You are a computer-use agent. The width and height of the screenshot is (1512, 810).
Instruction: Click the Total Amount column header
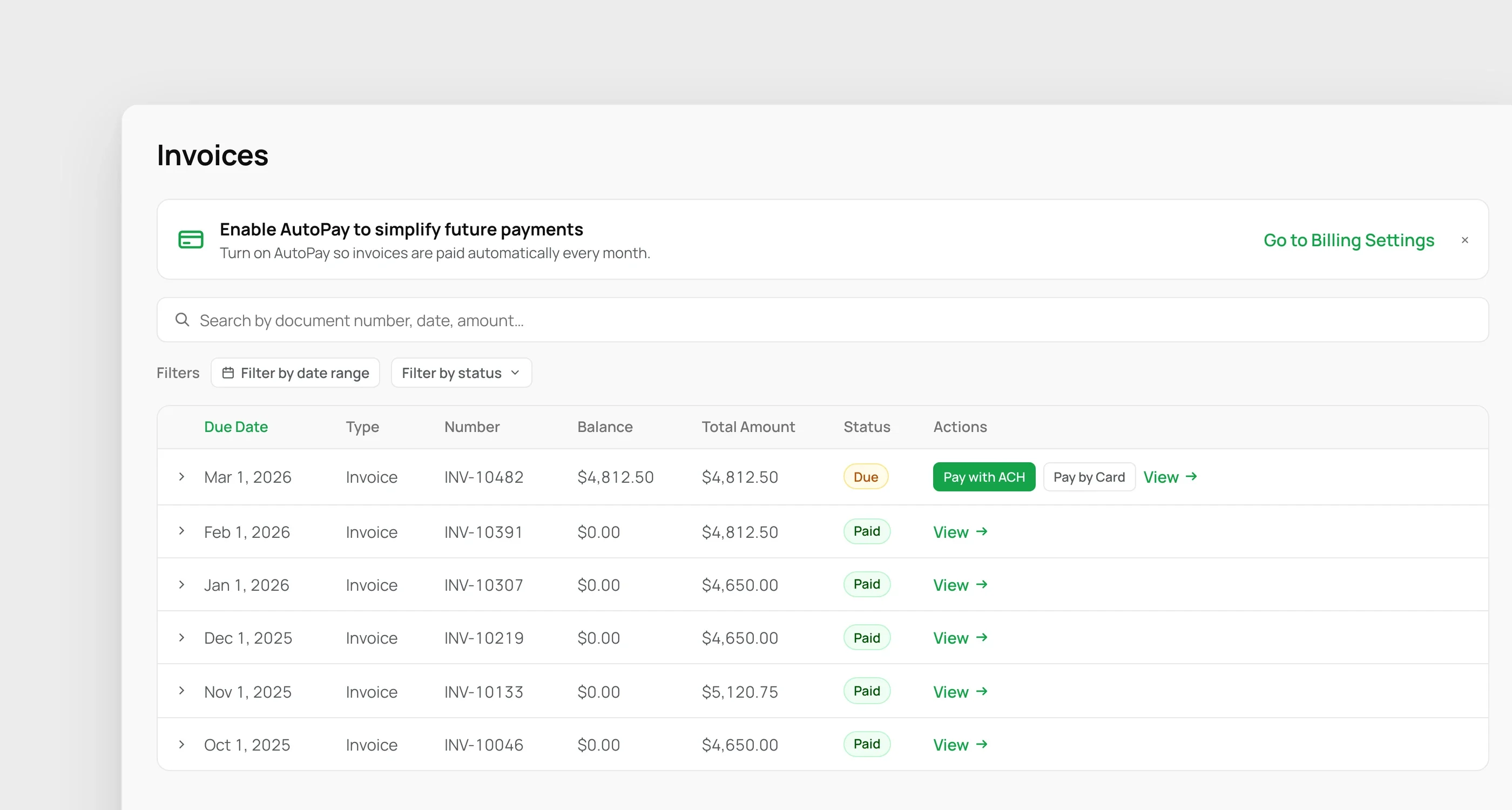coord(748,427)
